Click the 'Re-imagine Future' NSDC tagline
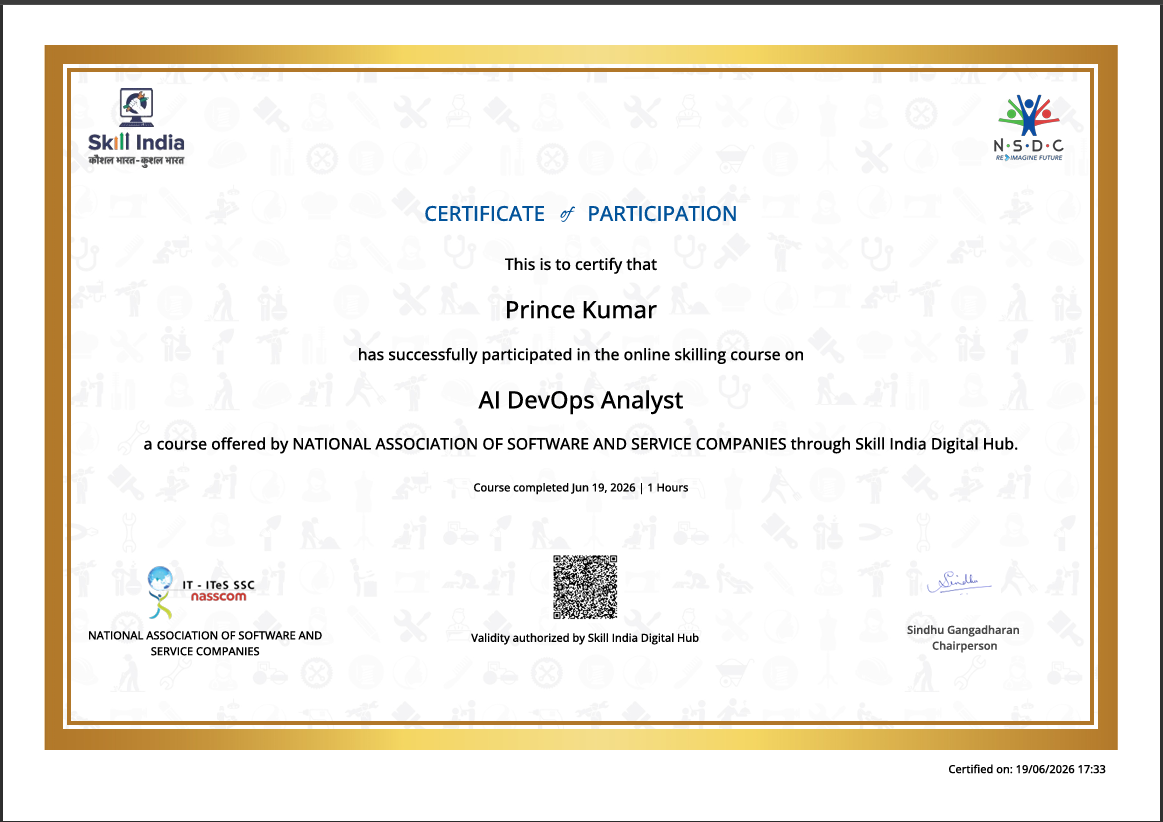The height and width of the screenshot is (822, 1163). click(x=1029, y=157)
